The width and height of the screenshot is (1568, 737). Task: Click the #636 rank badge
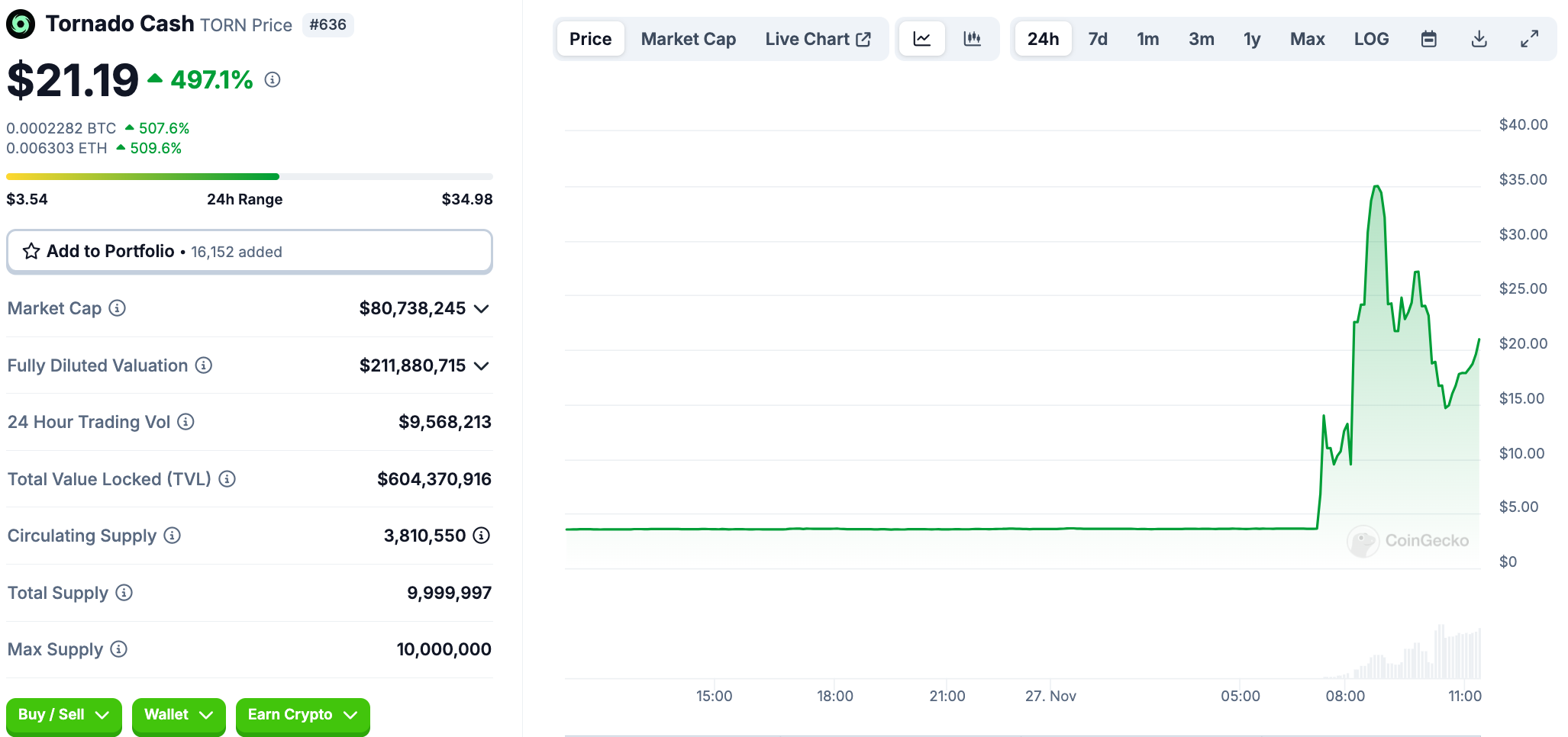328,24
